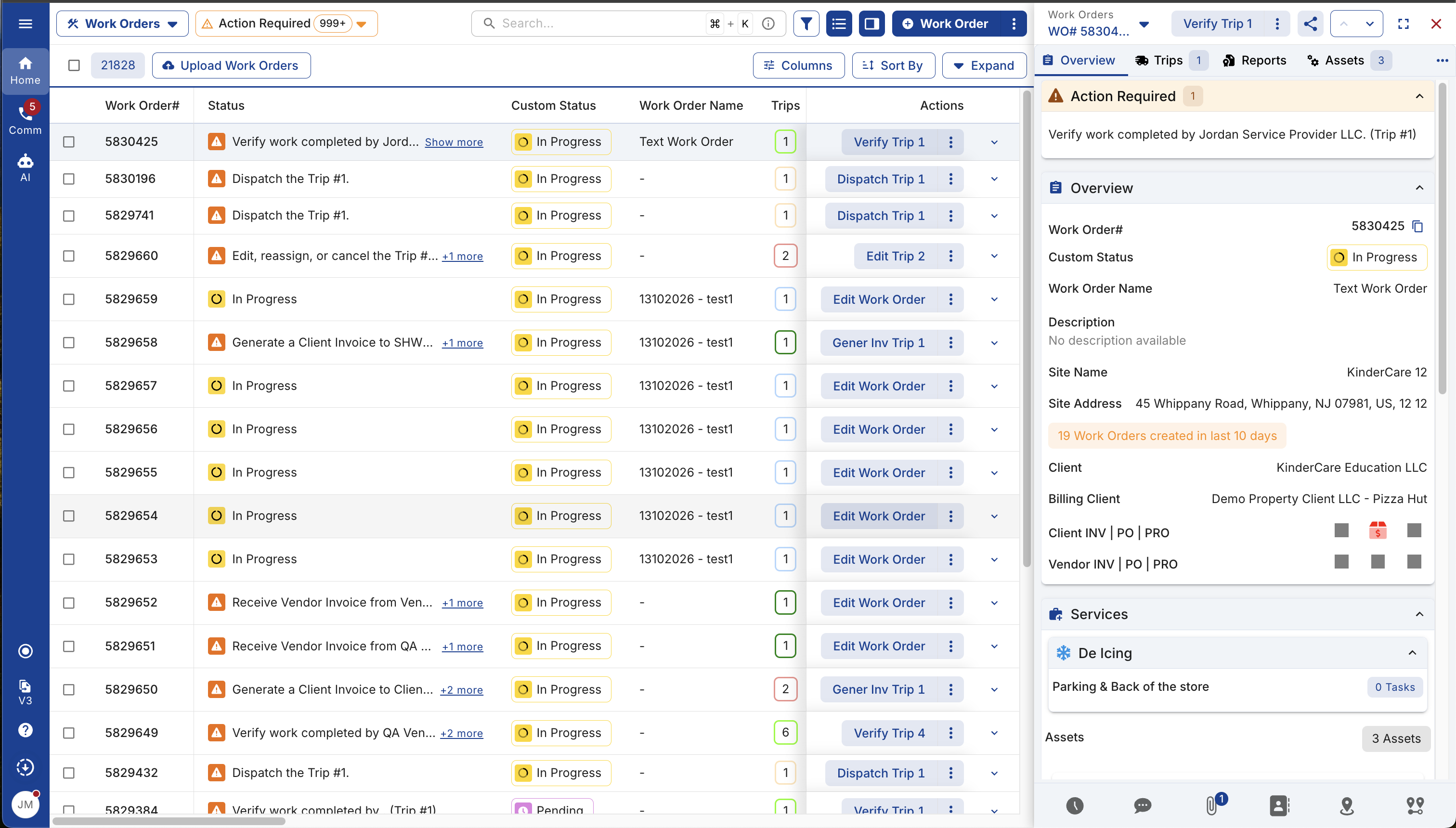Screen dimensions: 1456x828
Task: Expand detail panel to fullscreen
Action: pos(1403,23)
